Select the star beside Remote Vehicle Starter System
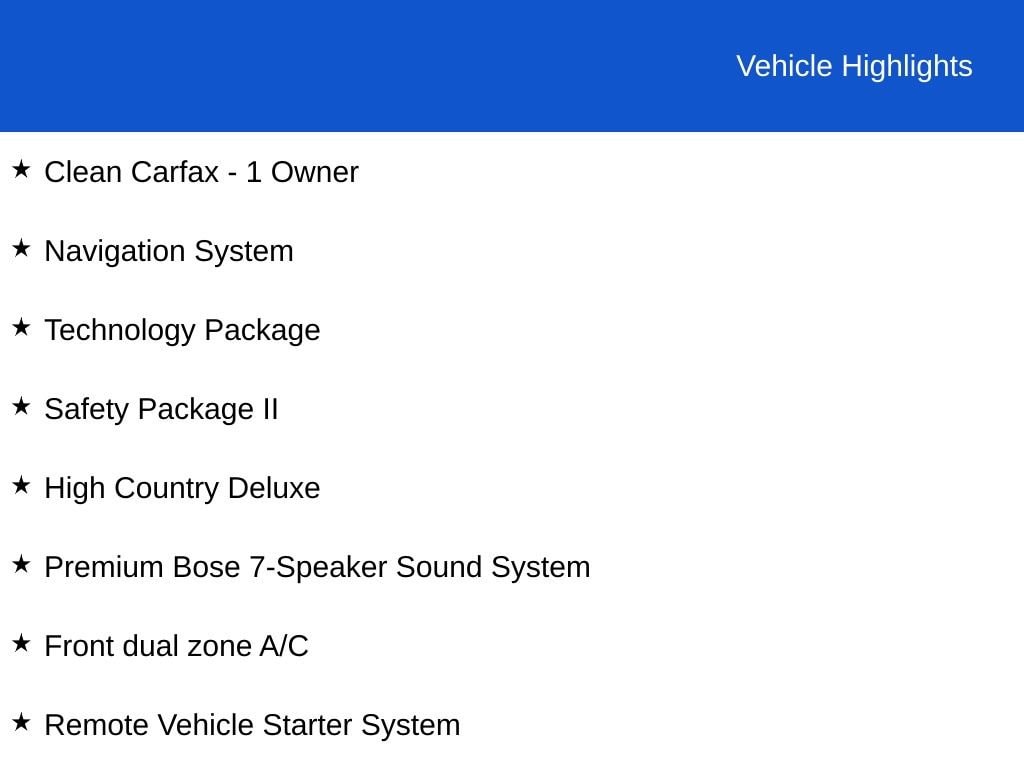The image size is (1024, 768). [21, 722]
